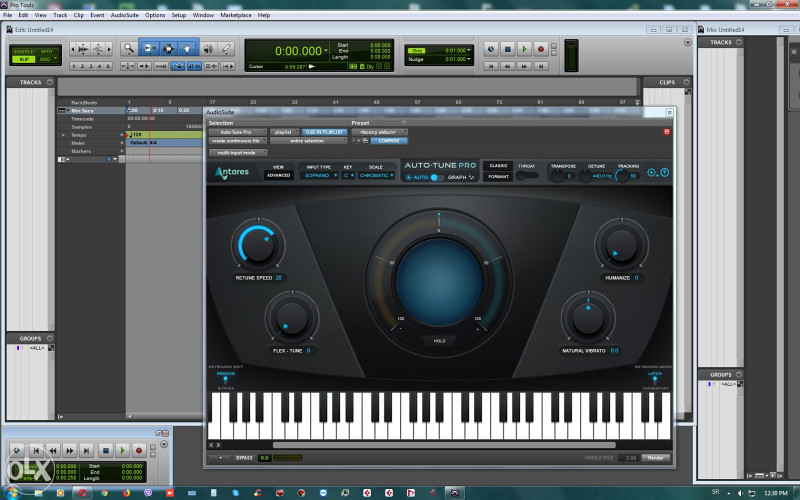
Task: Toggle the Keyboard Edit Remove/Bypass switch
Action: coord(226,380)
